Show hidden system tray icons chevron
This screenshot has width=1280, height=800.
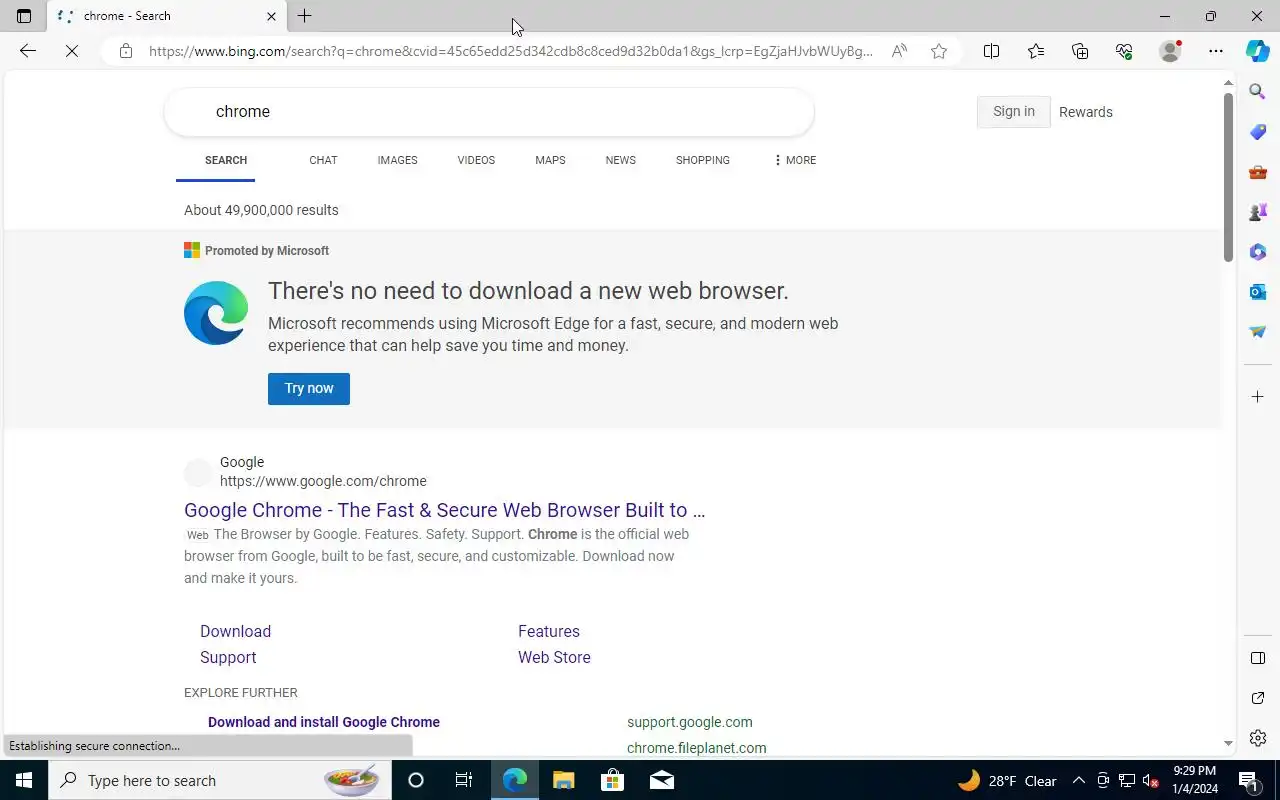1078,781
